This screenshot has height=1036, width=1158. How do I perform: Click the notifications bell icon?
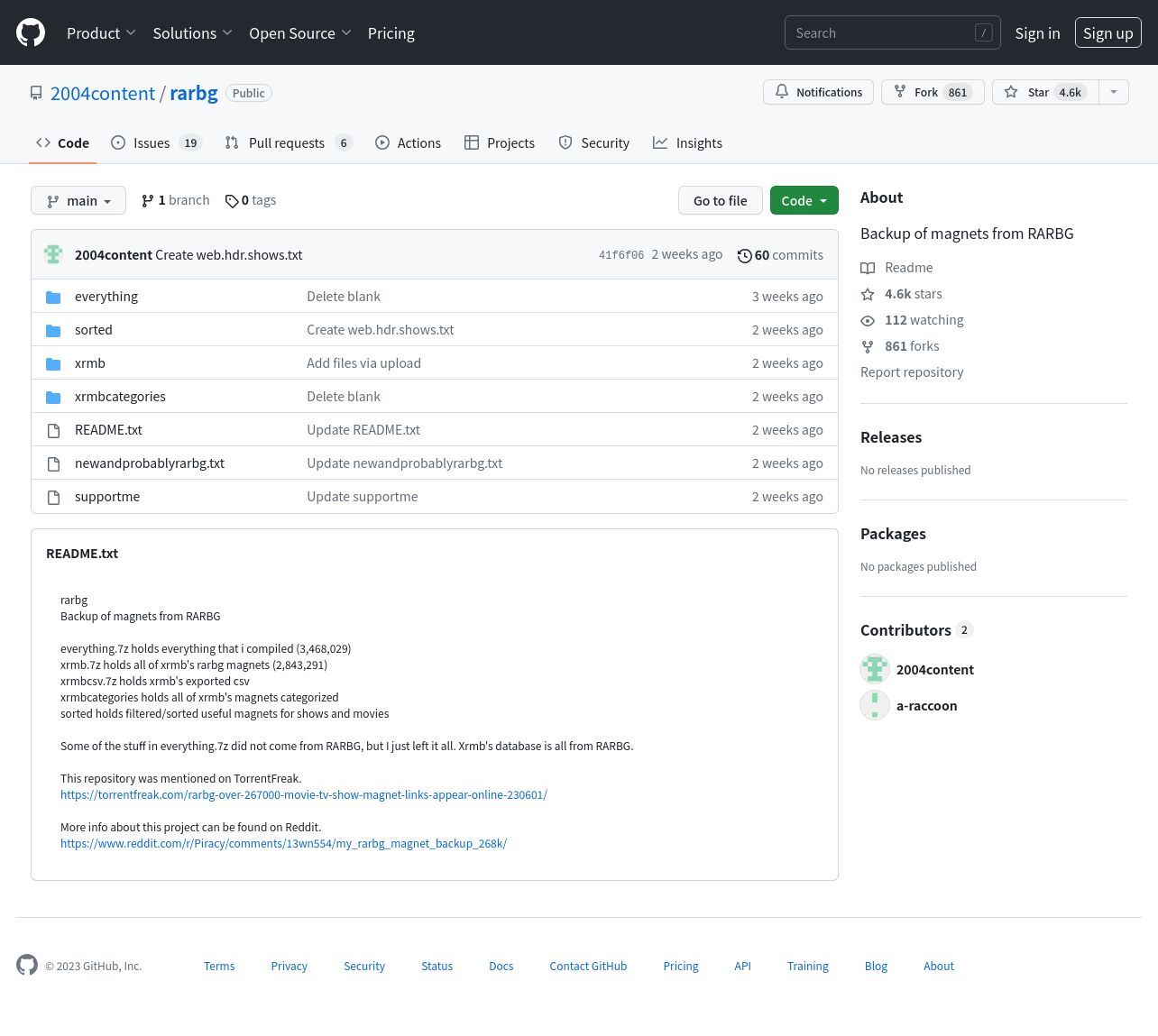coord(782,92)
